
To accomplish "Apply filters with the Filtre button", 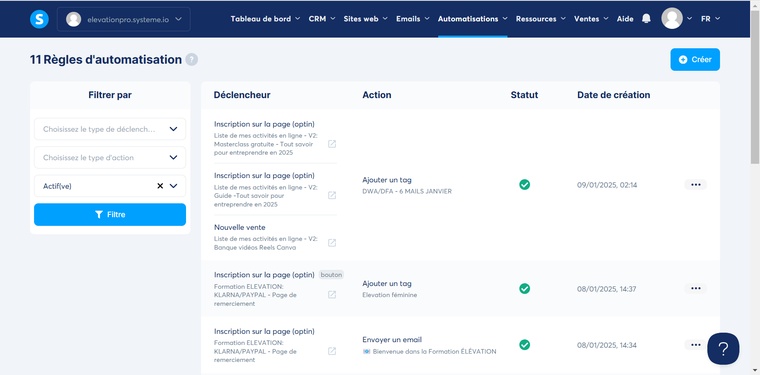I will point(110,215).
